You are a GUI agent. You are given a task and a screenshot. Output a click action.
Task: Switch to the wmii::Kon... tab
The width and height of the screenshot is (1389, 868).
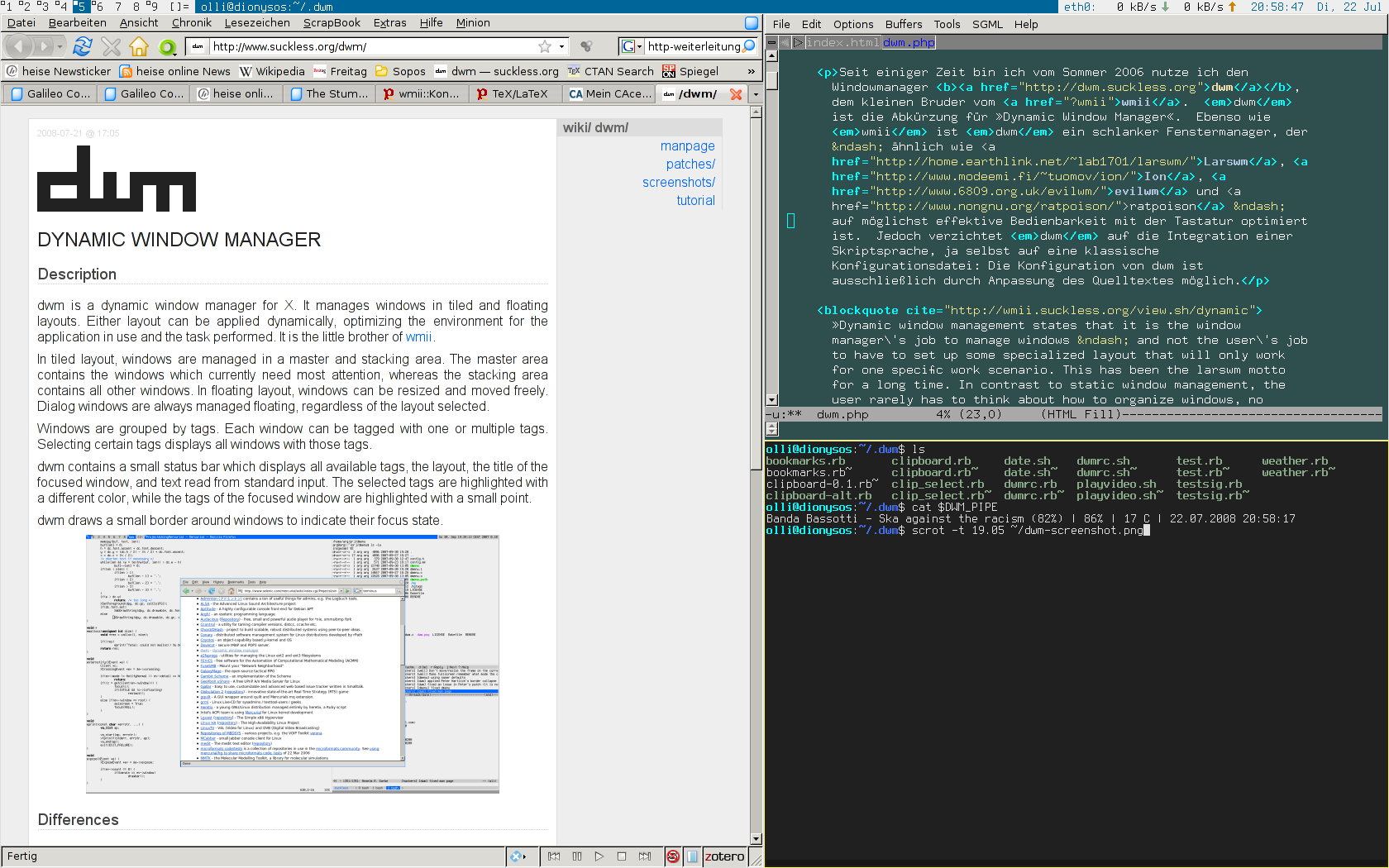click(x=422, y=94)
